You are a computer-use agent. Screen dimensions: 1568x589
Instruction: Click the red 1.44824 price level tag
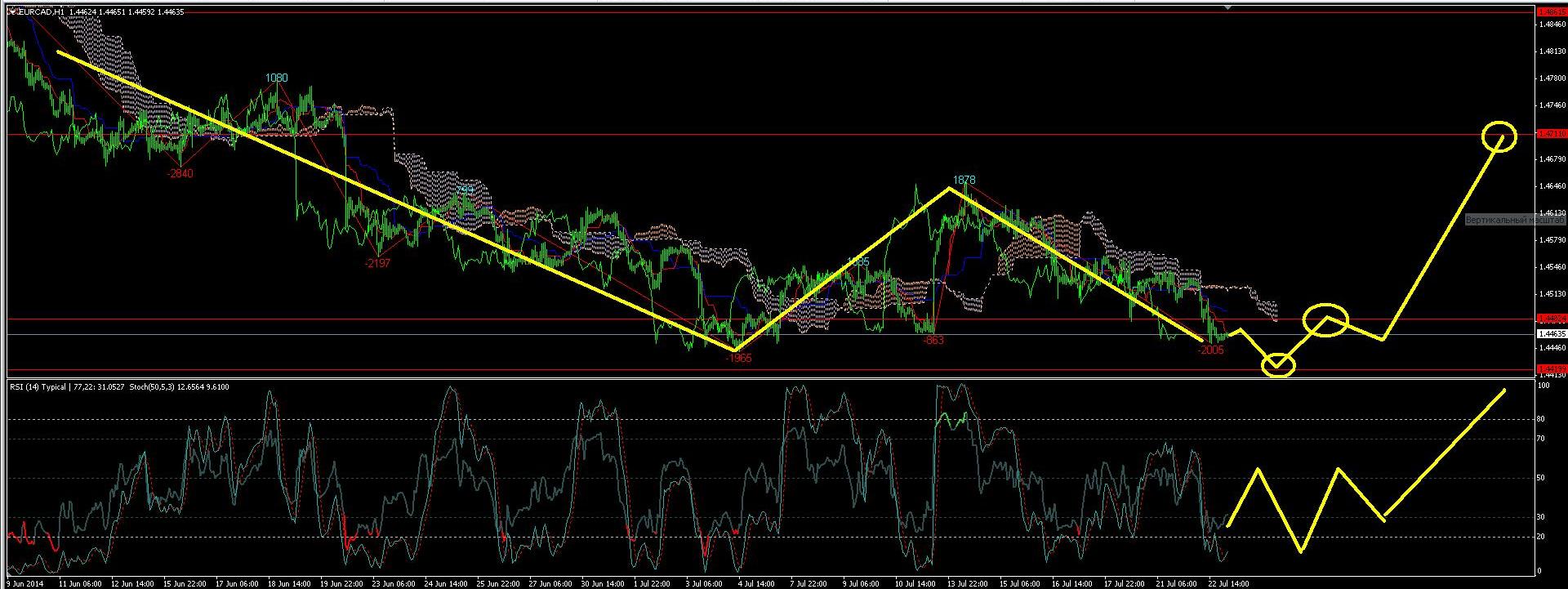click(x=1551, y=318)
